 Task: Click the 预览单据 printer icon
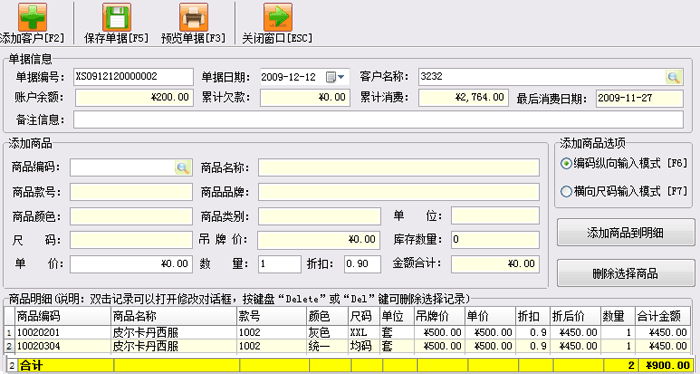pos(193,17)
